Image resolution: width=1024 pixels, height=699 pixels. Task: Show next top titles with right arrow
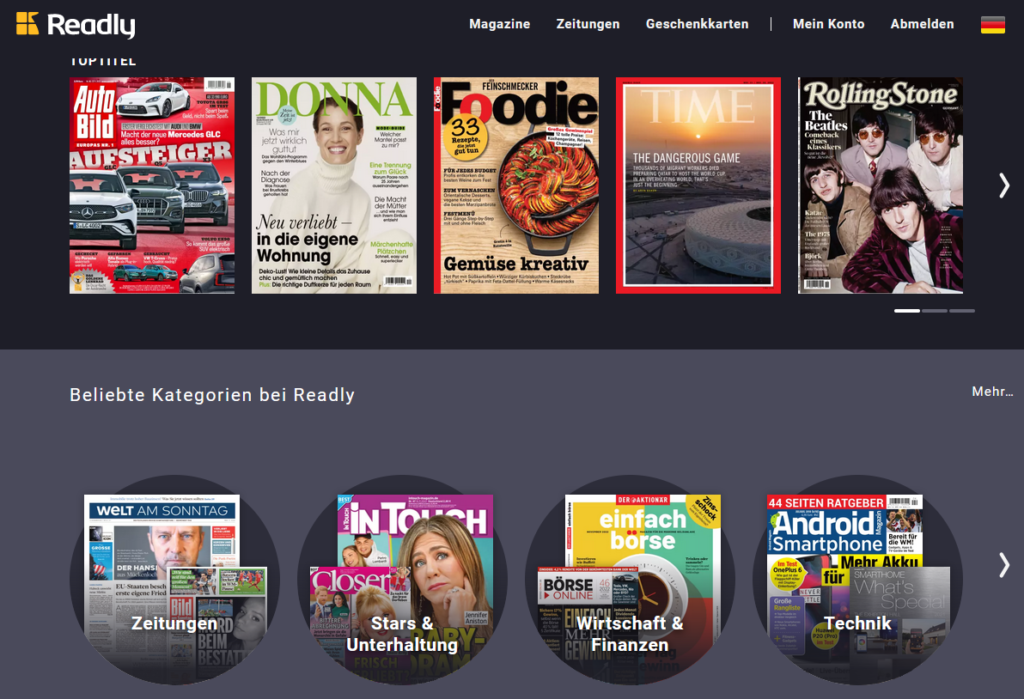pos(1004,186)
